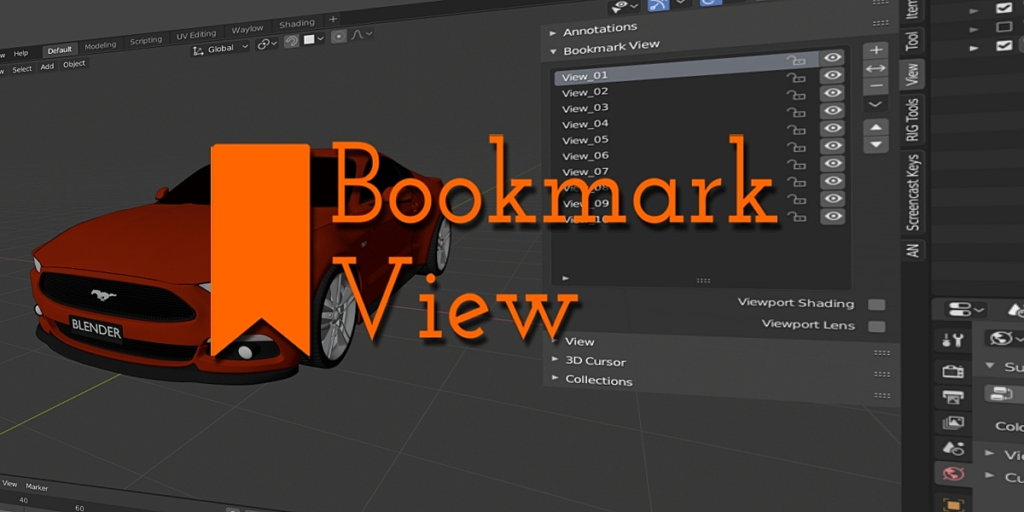Open the Output properties printer icon
The height and width of the screenshot is (512, 1024).
[x=953, y=396]
